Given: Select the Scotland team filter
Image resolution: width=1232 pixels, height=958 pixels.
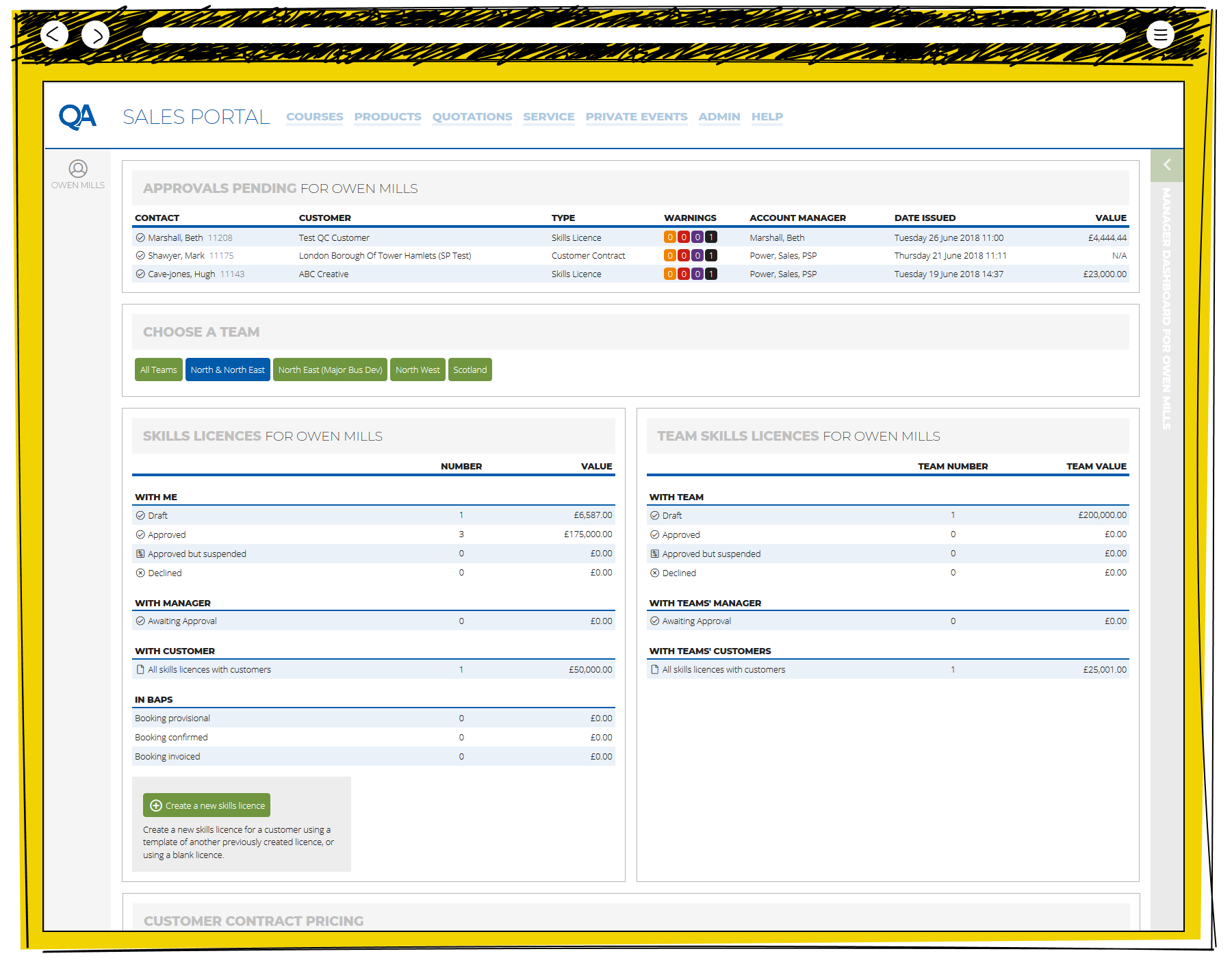Looking at the screenshot, I should click(470, 370).
